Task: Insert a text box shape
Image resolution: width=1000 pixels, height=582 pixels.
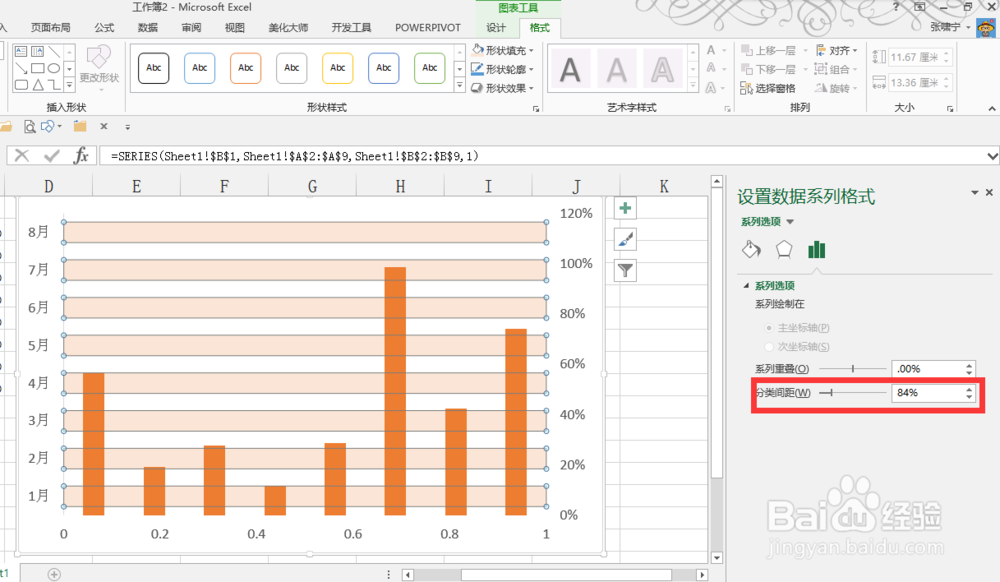Action: 21,52
